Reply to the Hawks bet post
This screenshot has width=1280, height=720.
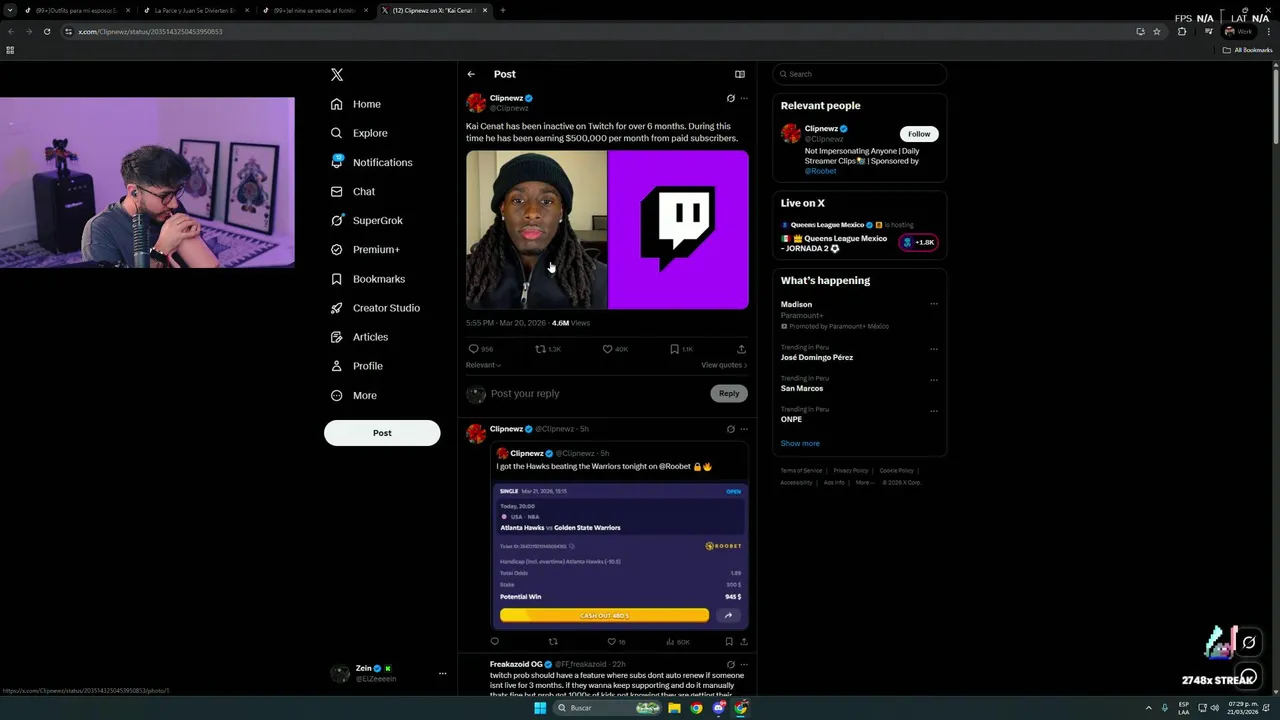494,641
